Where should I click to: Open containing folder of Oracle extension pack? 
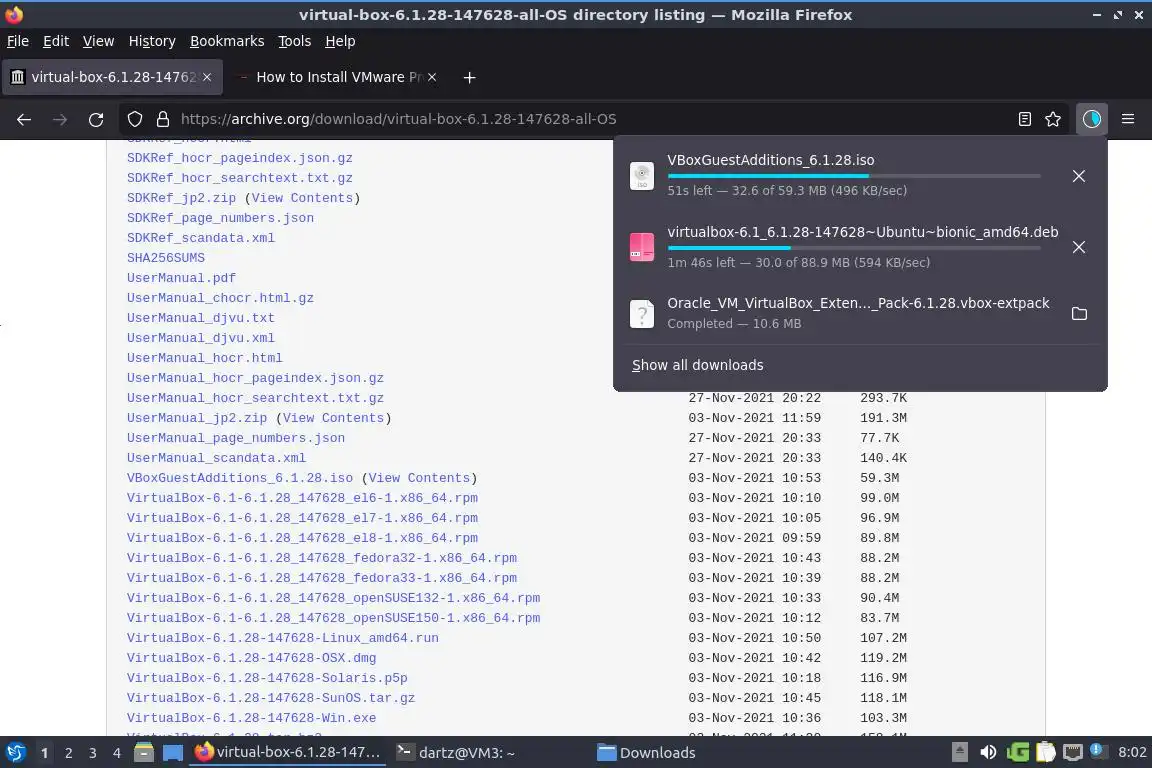[1079, 314]
